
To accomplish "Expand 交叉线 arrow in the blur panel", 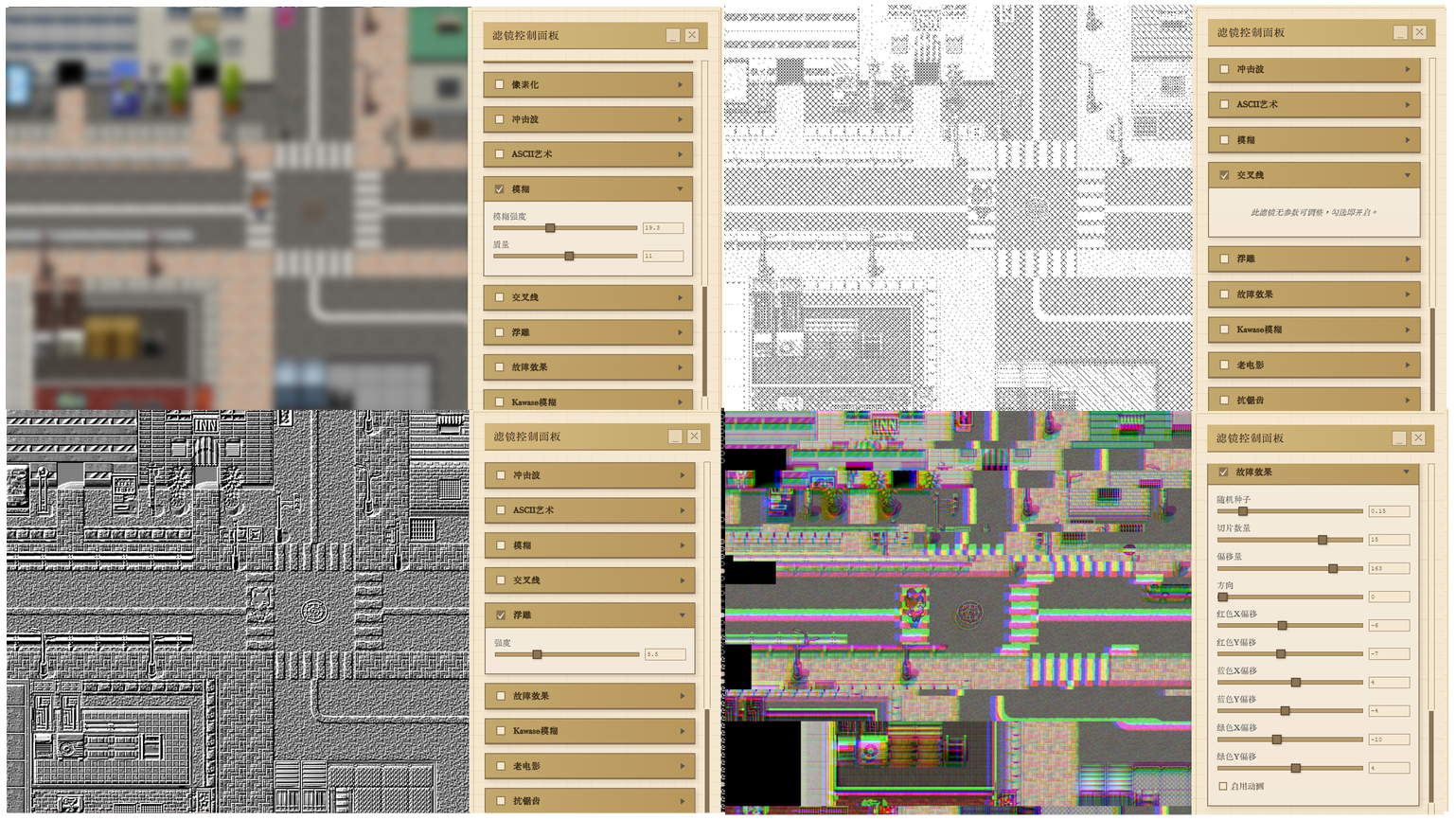I will (x=680, y=297).
